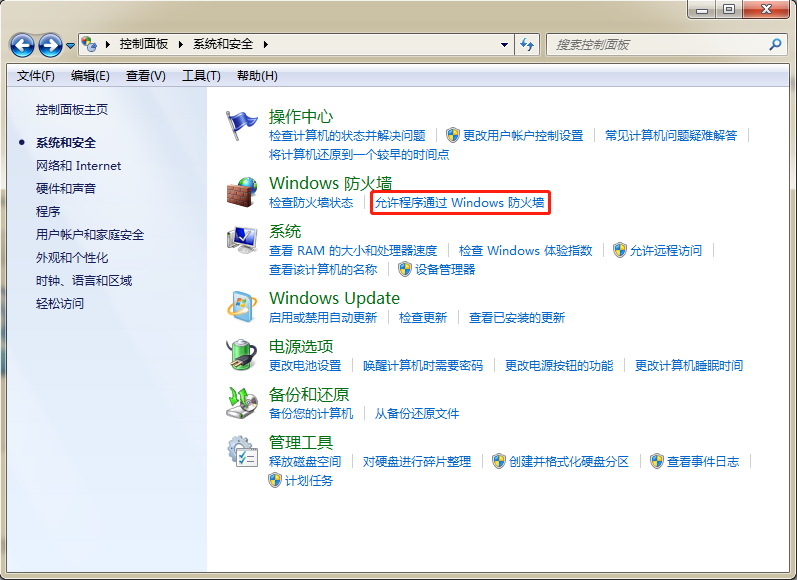Open 用户帐户和家庭安全 category
Image resolution: width=797 pixels, height=580 pixels.
tap(89, 235)
